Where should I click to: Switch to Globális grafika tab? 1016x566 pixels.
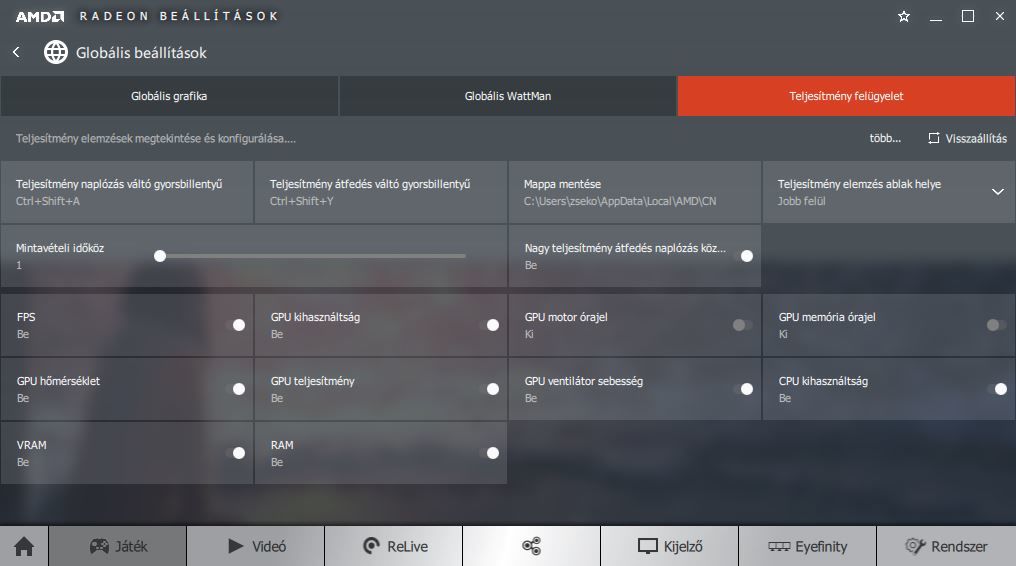tap(169, 96)
